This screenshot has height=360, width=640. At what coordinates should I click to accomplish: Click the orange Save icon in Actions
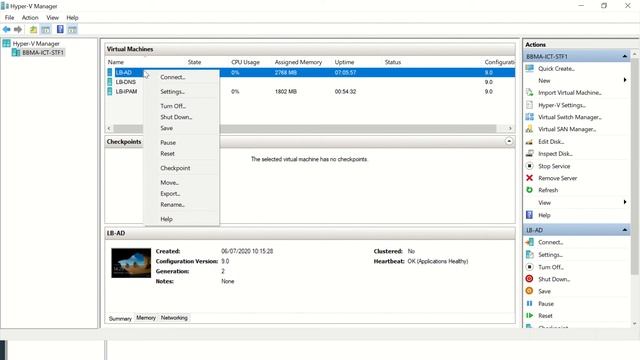[x=529, y=291]
